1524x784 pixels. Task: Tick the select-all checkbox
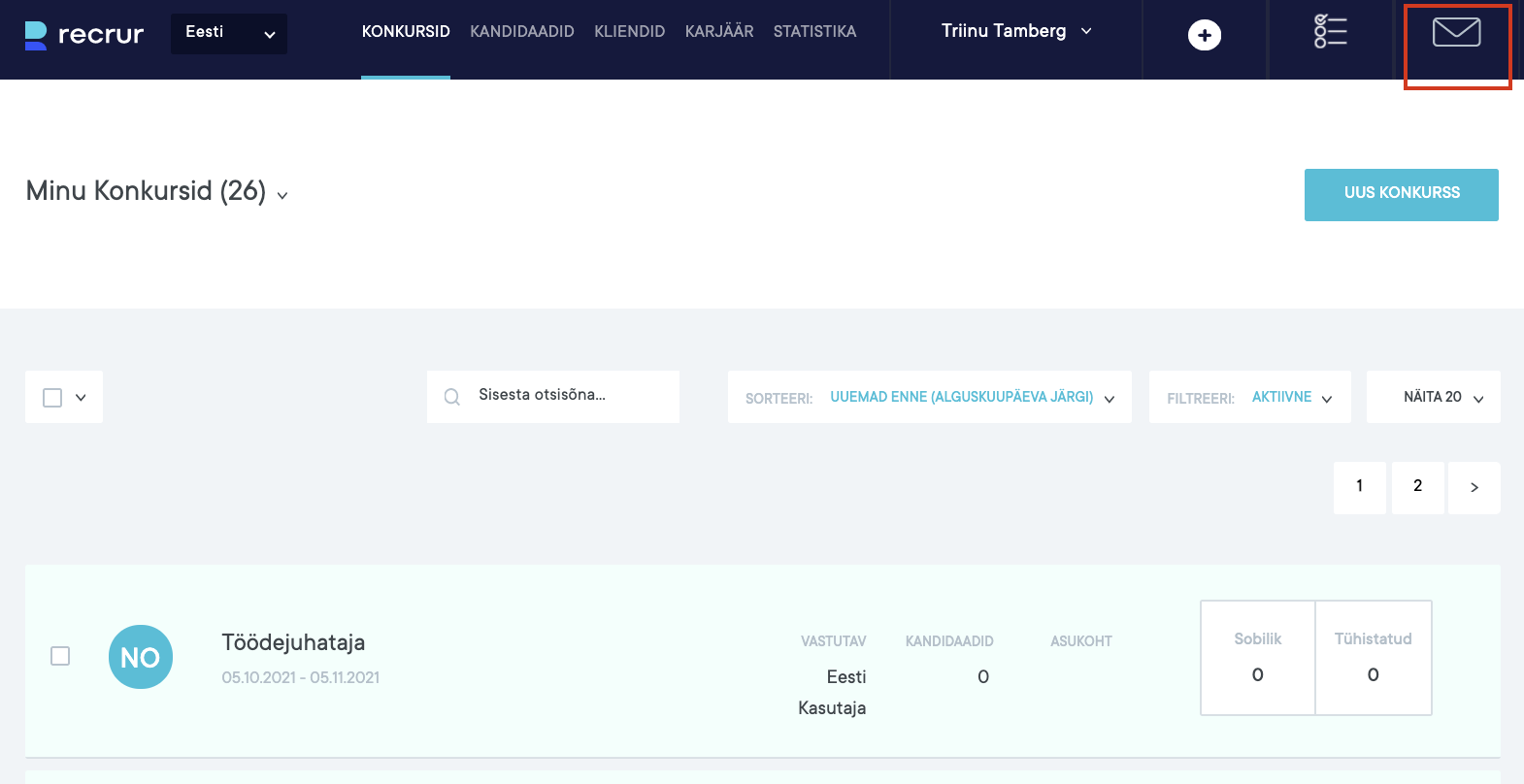coord(52,398)
